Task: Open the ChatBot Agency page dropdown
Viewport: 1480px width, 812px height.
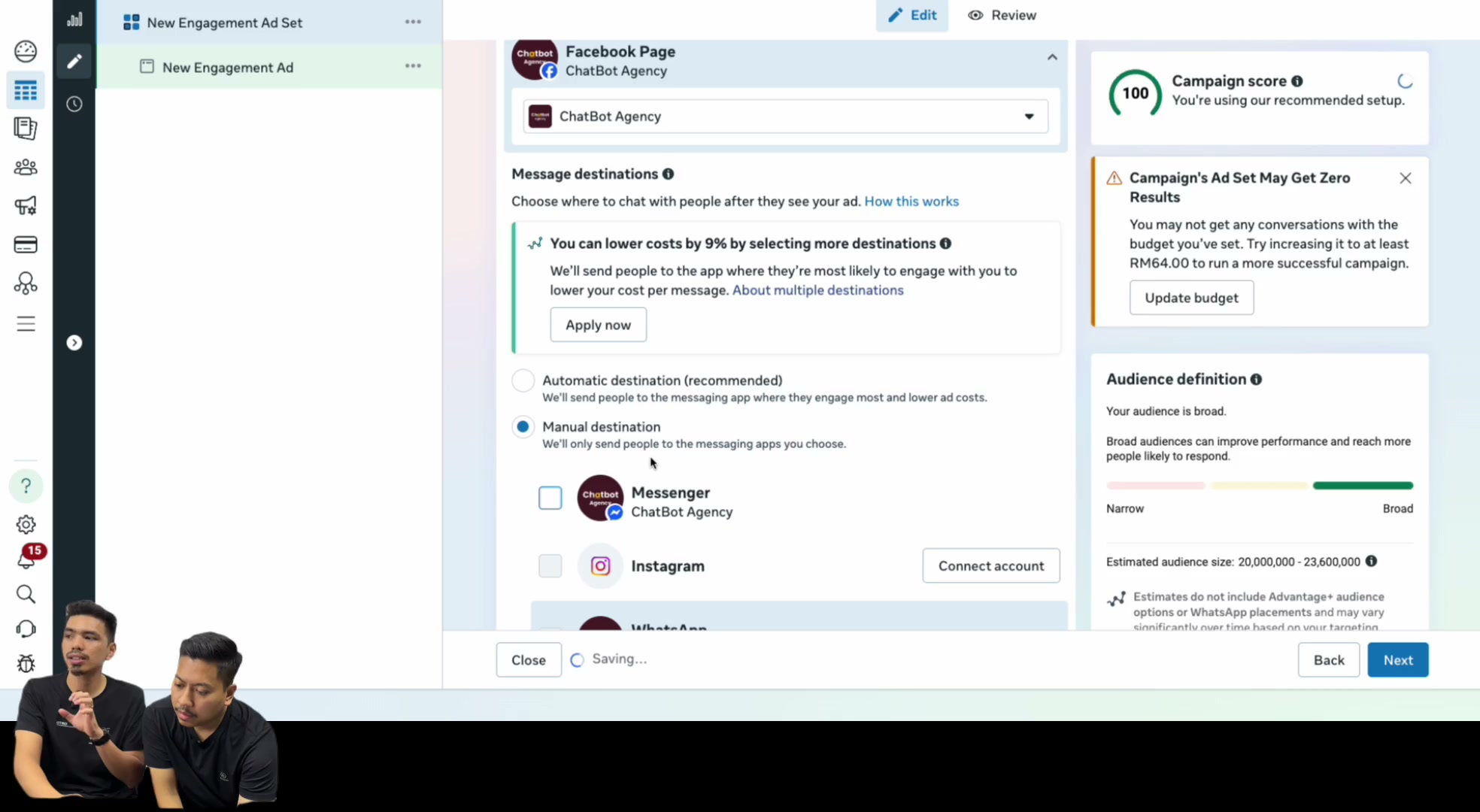Action: pyautogui.click(x=785, y=117)
